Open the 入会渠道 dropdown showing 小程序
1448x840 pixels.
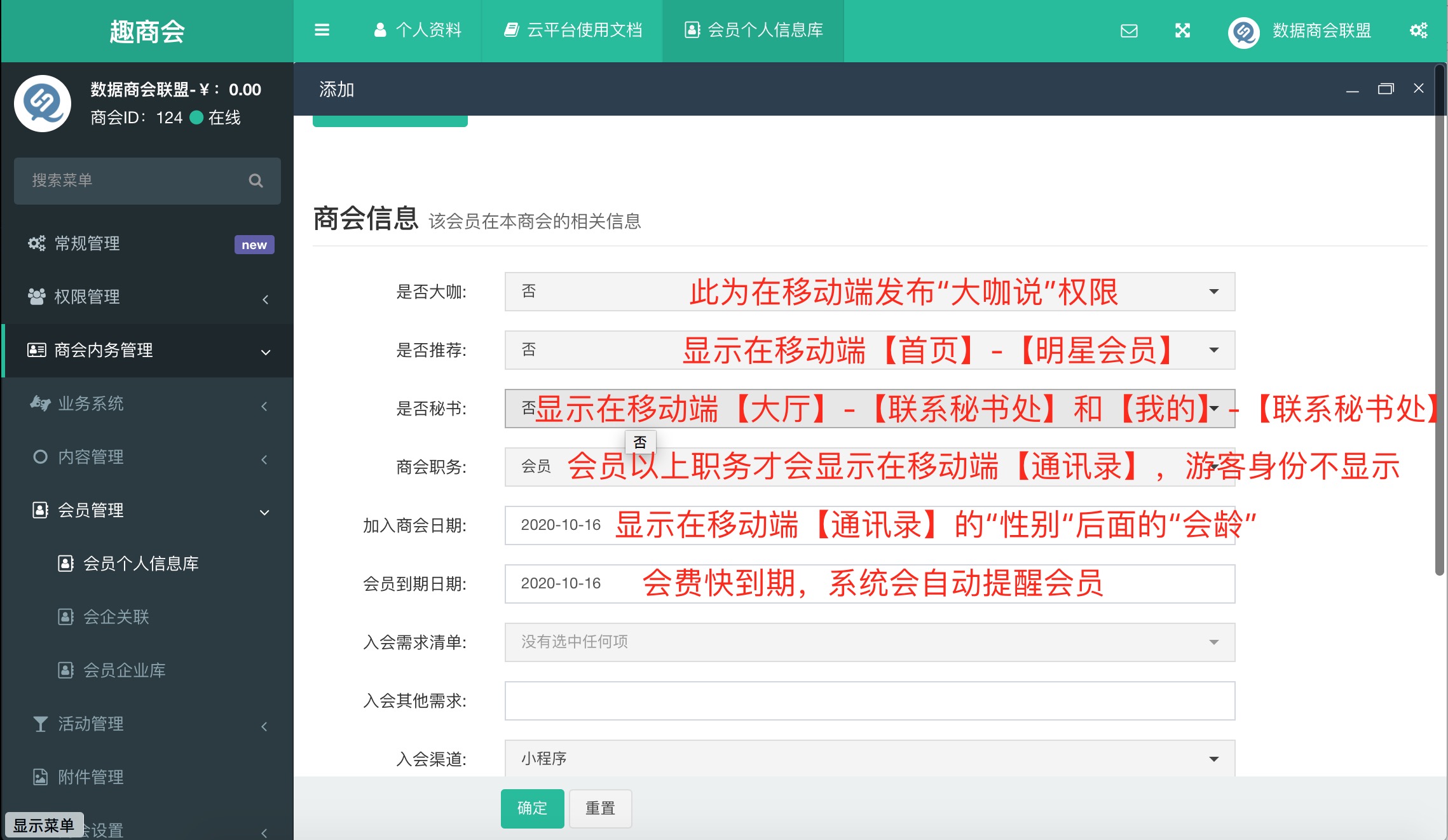coord(869,759)
